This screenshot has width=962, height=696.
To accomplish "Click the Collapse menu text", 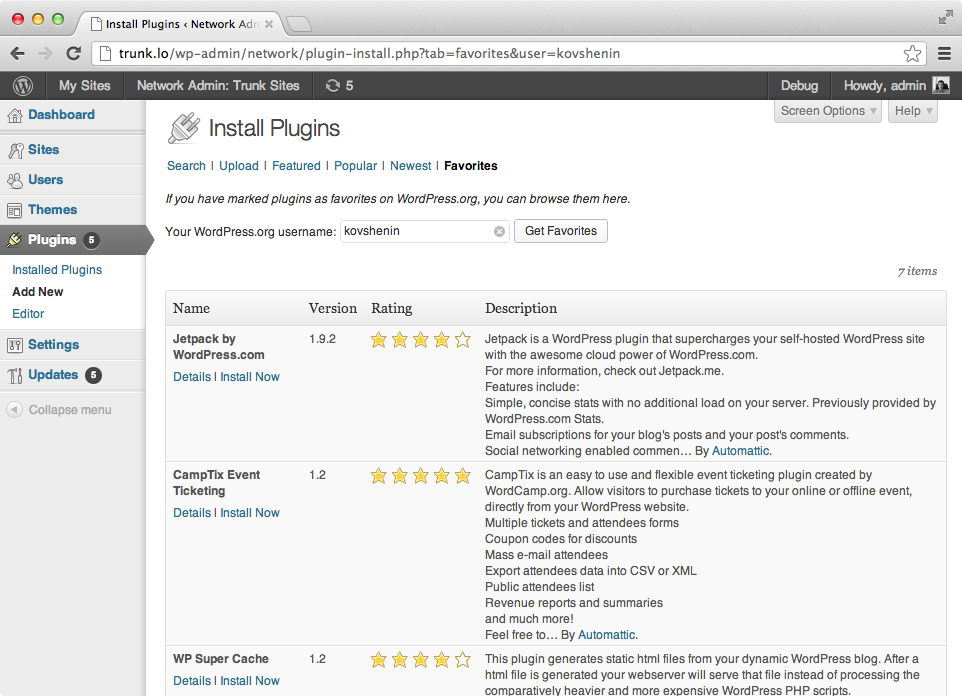I will coord(70,410).
